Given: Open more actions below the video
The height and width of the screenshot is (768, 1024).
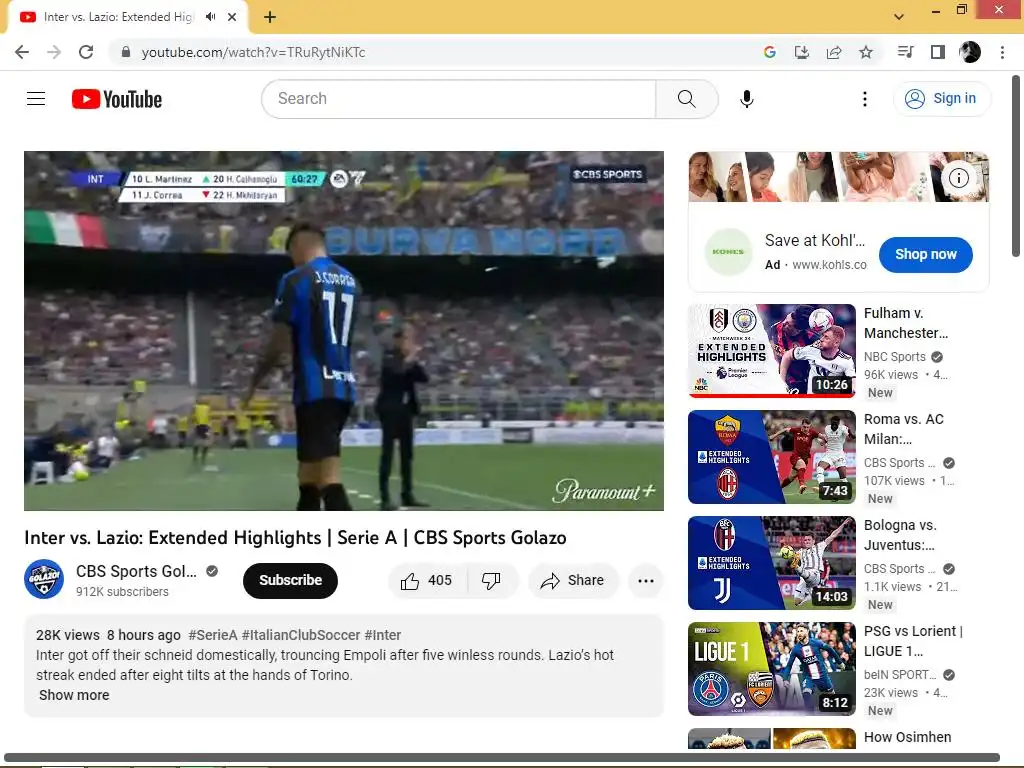Looking at the screenshot, I should pos(646,580).
